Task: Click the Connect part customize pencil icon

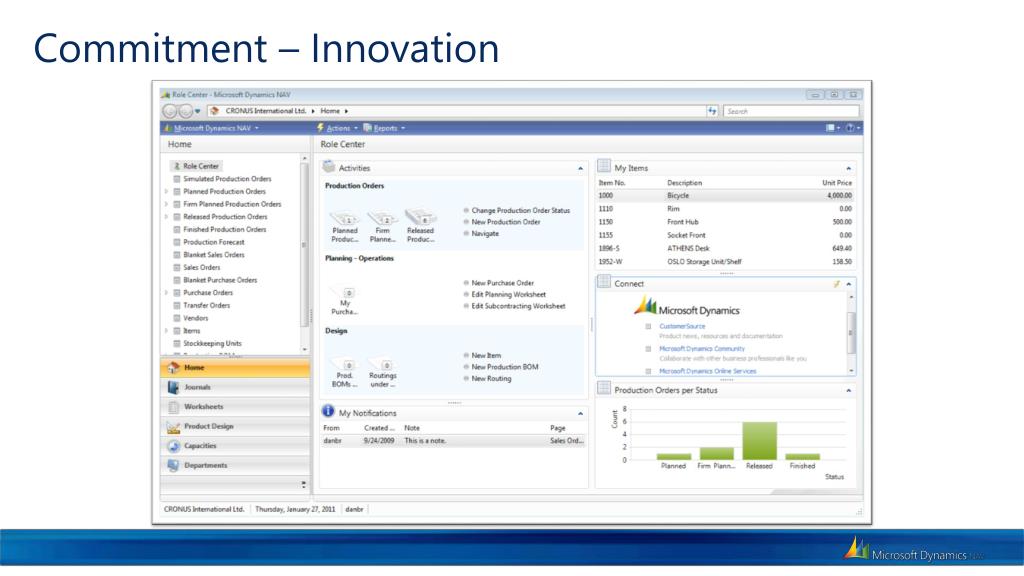Action: pyautogui.click(x=836, y=284)
